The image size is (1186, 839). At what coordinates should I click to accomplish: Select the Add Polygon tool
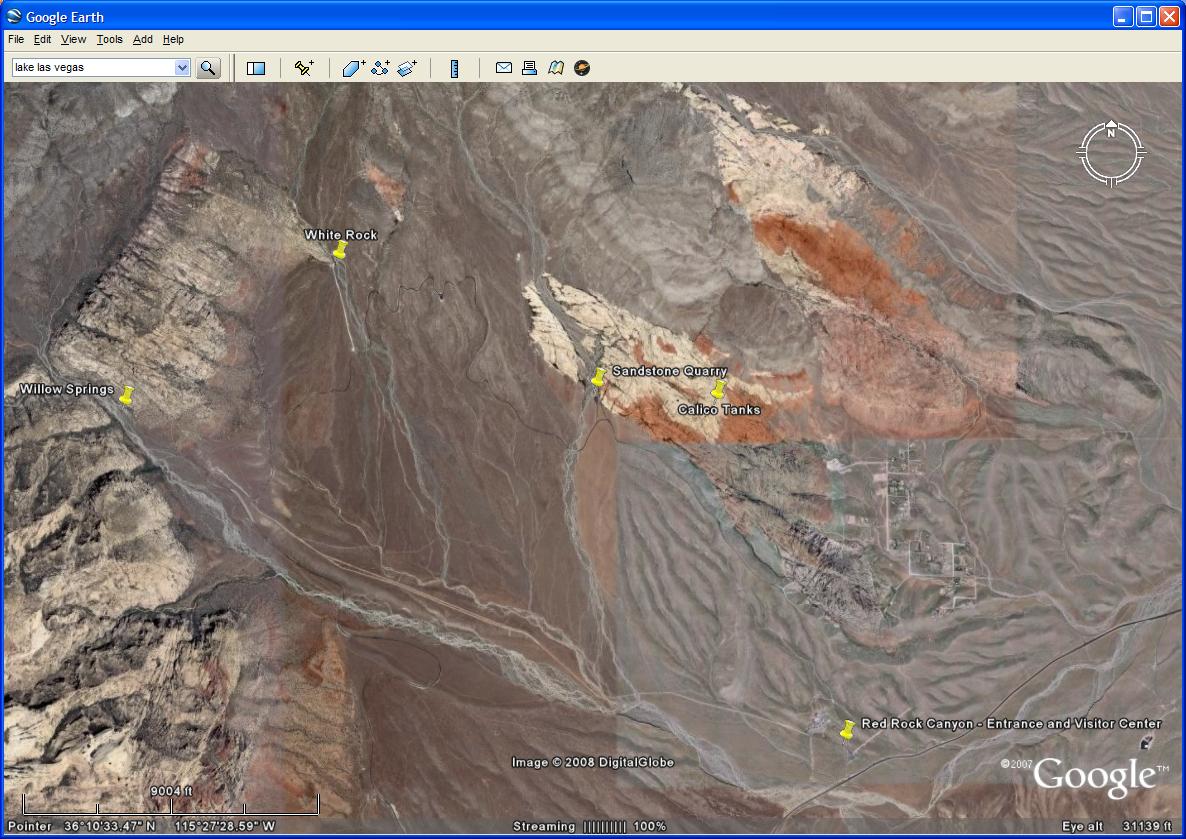click(354, 68)
